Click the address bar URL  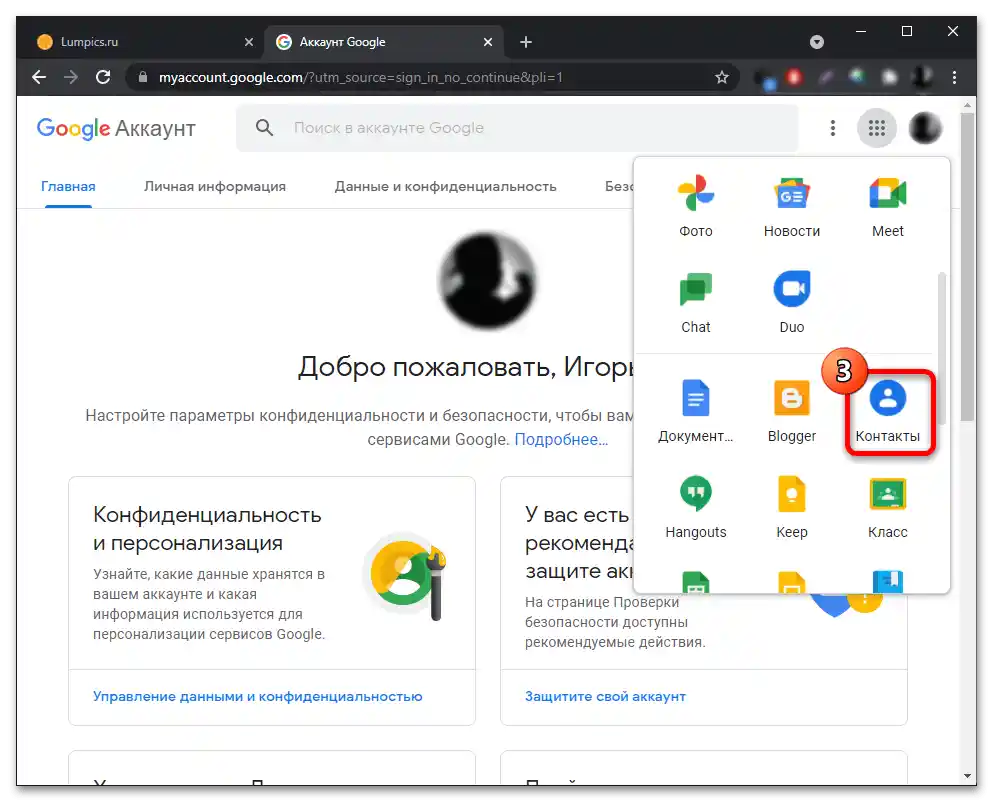point(360,77)
